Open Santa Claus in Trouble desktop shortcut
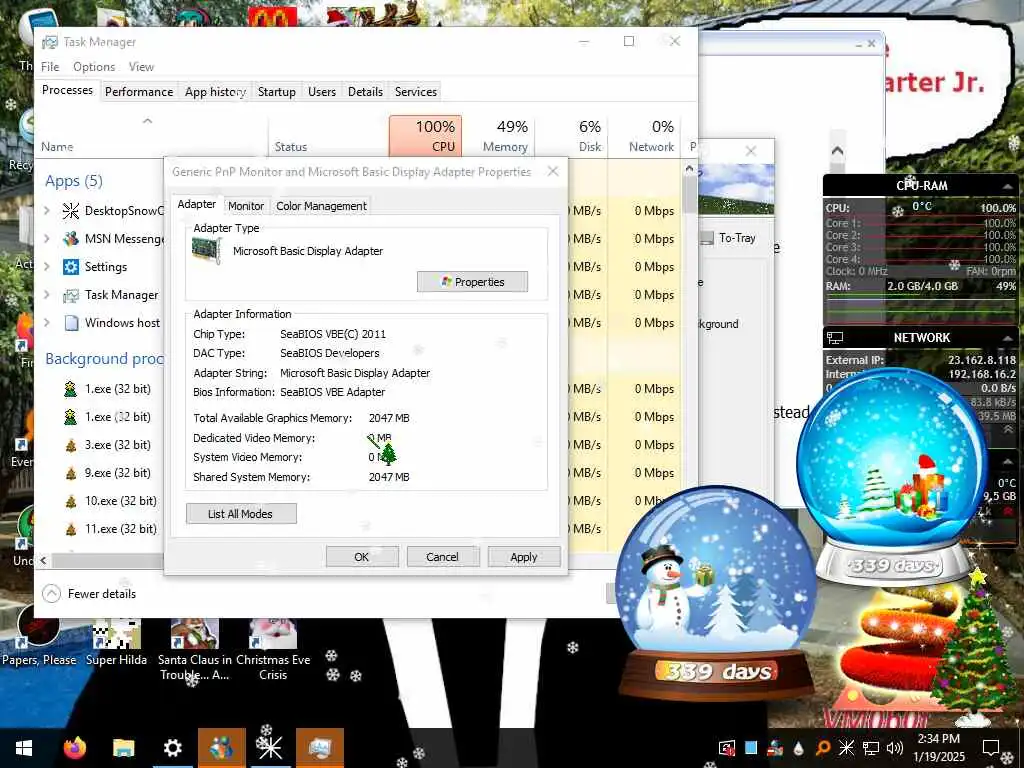The width and height of the screenshot is (1024, 768). (195, 649)
